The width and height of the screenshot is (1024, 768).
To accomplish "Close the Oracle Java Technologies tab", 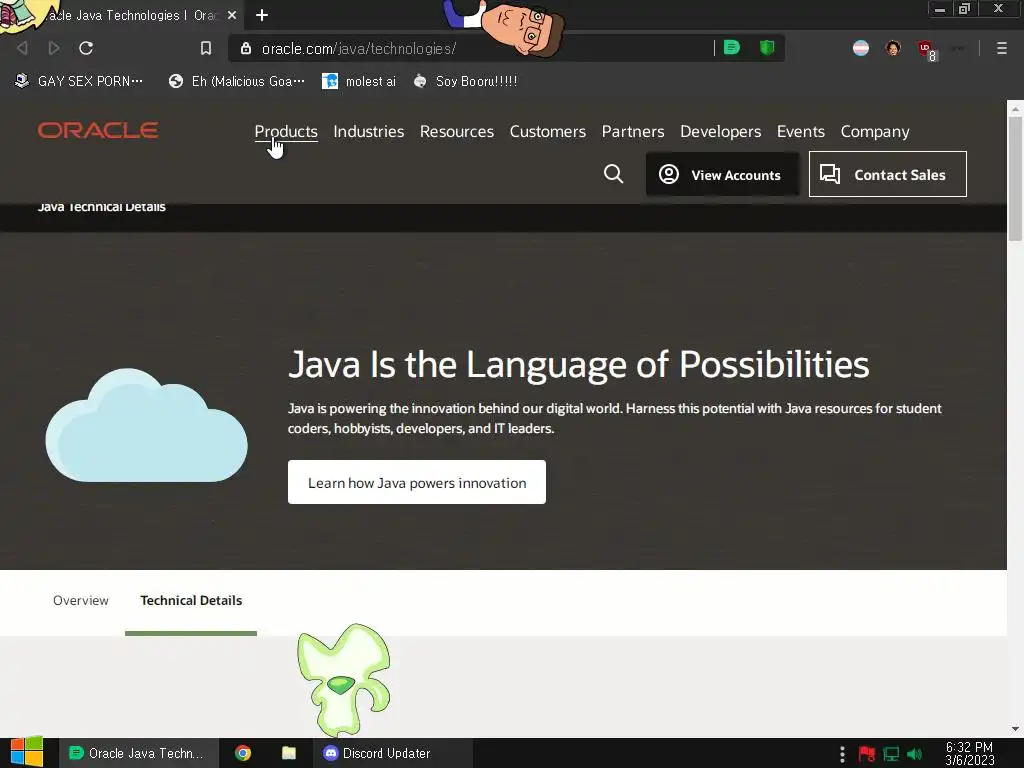I will tap(232, 15).
